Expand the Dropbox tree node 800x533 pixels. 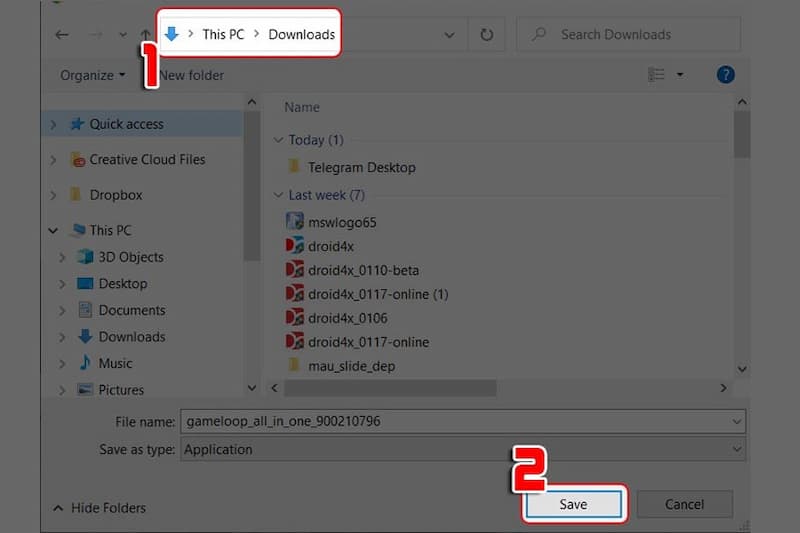[53, 196]
